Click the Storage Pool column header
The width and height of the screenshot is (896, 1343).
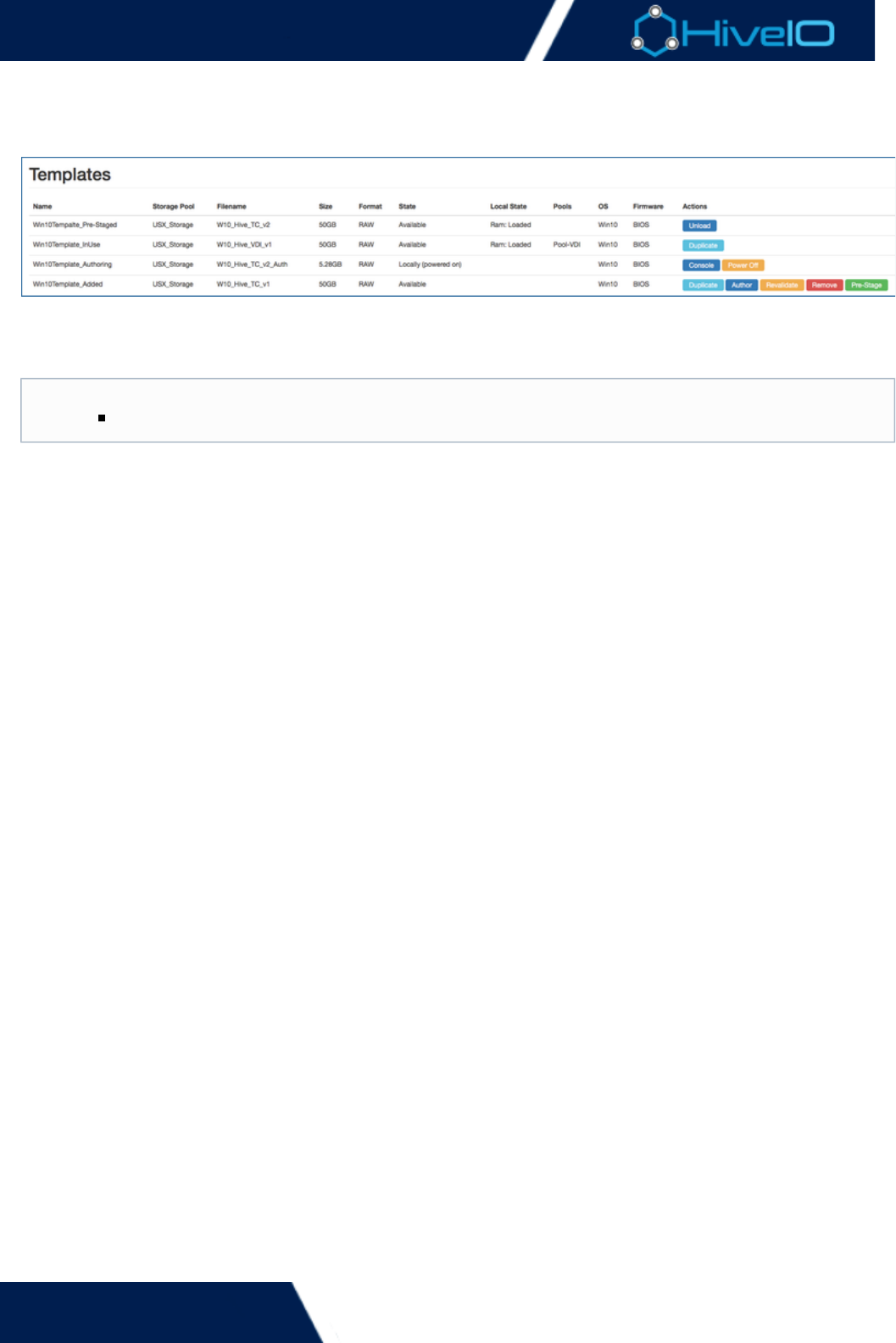174,206
